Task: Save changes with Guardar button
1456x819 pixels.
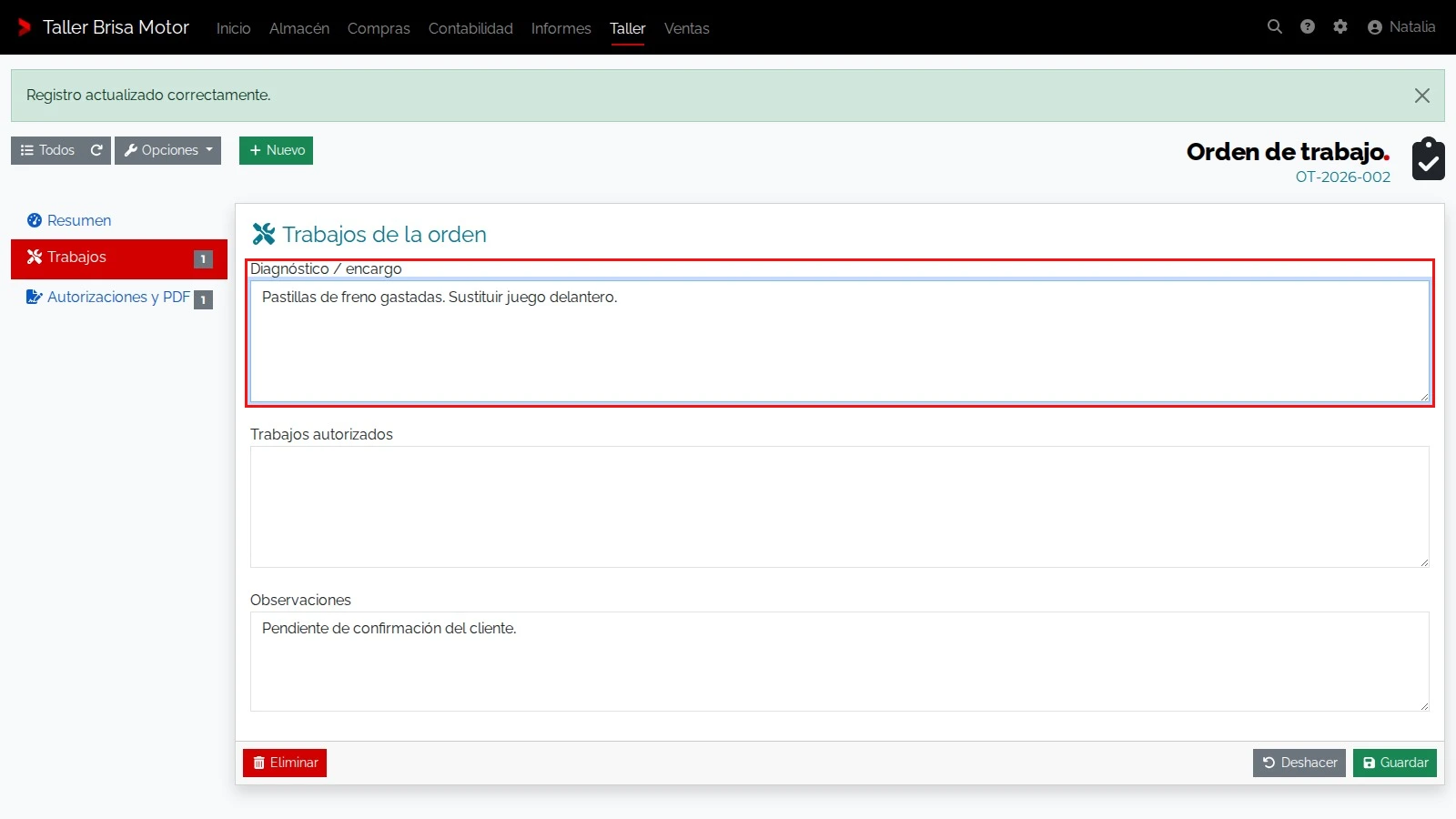Action: [x=1395, y=763]
